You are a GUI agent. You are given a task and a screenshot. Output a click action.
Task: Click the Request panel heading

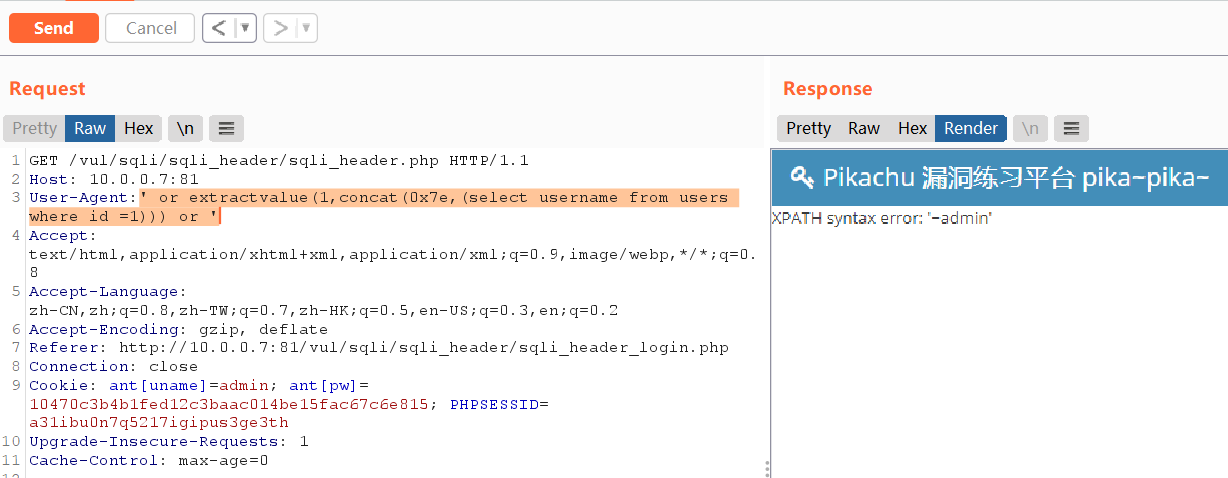tap(48, 89)
